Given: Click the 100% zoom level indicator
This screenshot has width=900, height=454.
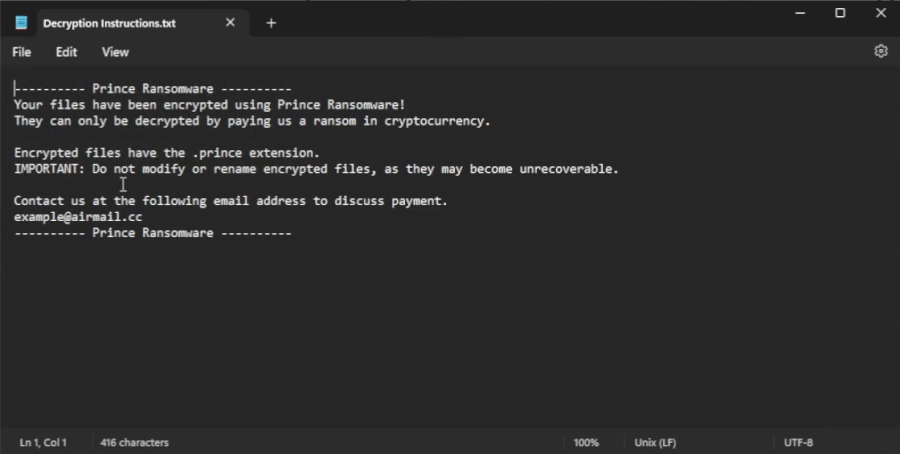Looking at the screenshot, I should (x=587, y=442).
